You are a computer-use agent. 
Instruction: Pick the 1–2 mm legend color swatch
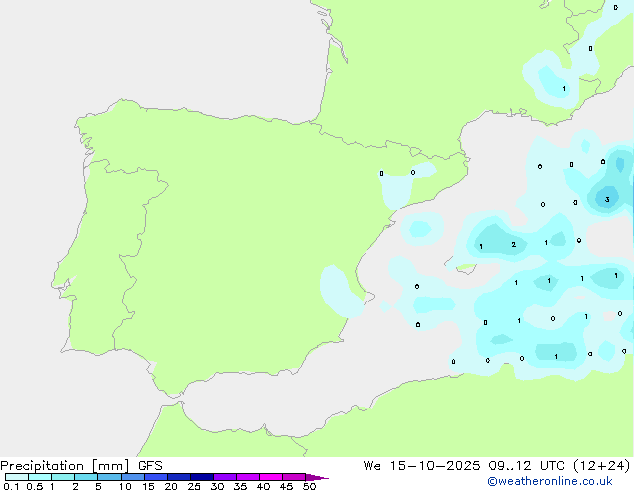click(63, 477)
